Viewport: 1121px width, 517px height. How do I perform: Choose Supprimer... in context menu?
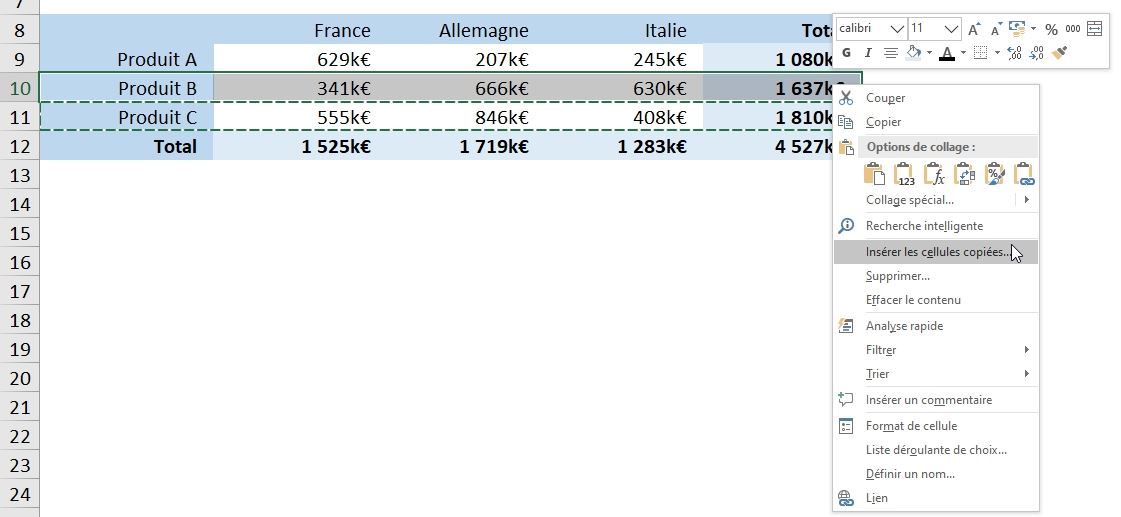coord(936,276)
